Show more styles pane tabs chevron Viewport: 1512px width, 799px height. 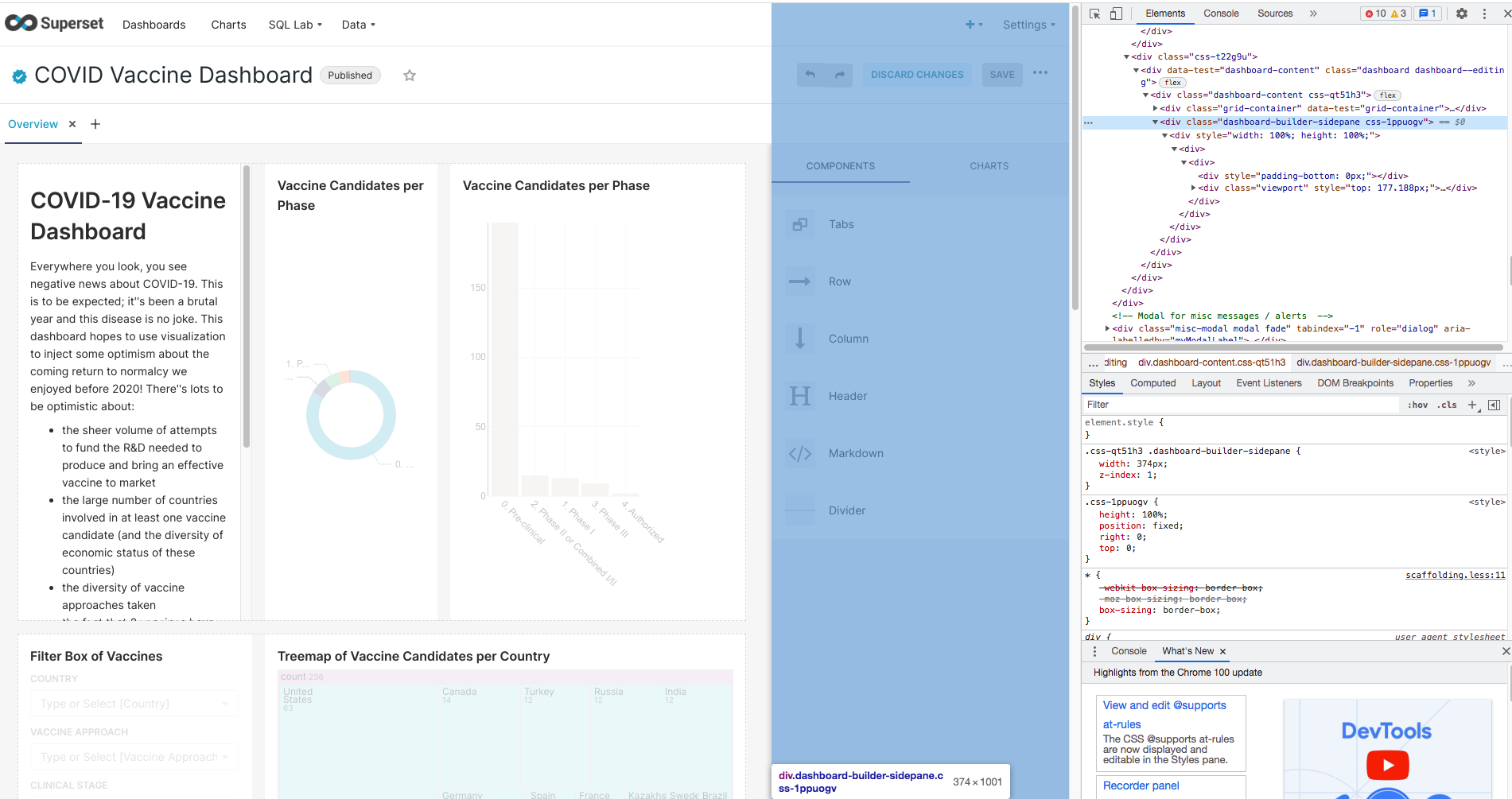1471,383
